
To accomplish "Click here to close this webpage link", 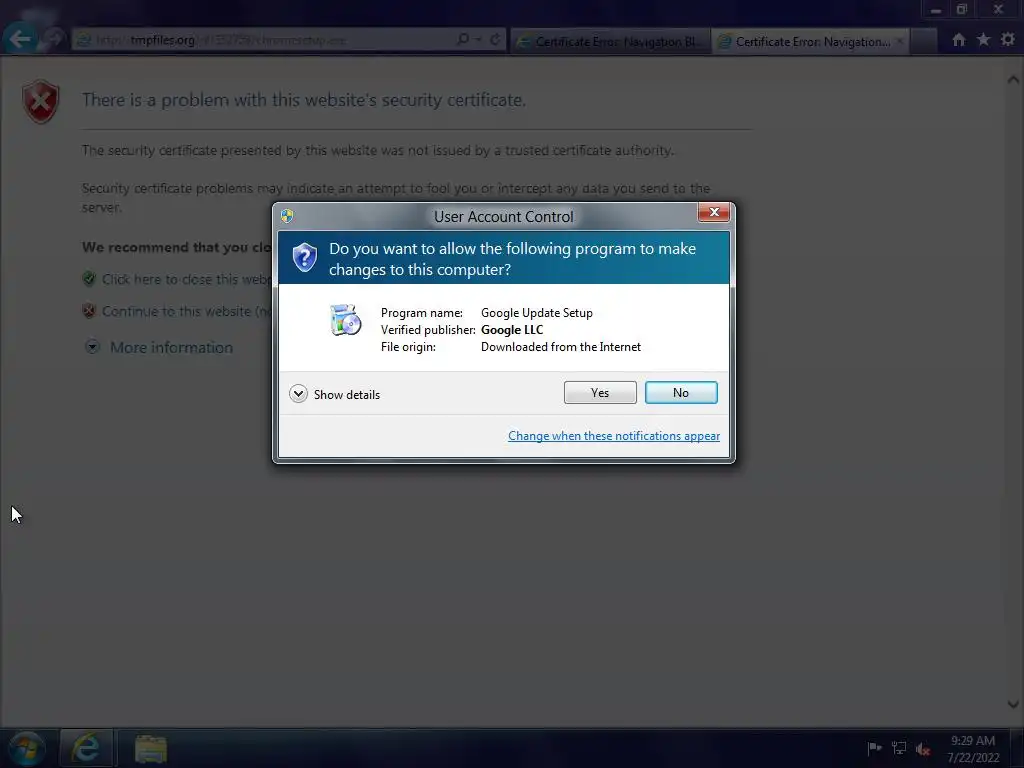I will (185, 280).
